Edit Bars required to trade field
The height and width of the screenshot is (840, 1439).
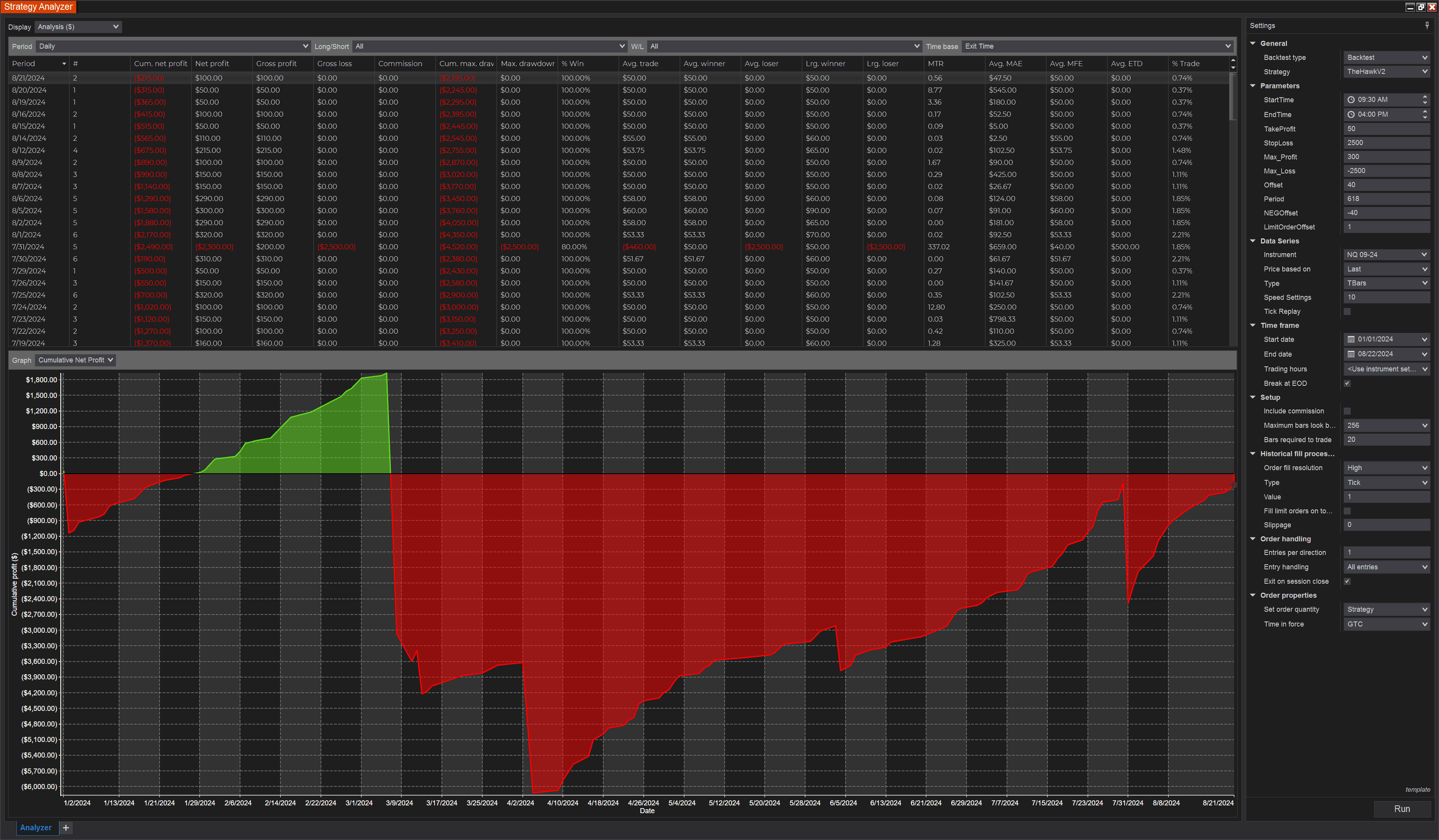[x=1387, y=440]
